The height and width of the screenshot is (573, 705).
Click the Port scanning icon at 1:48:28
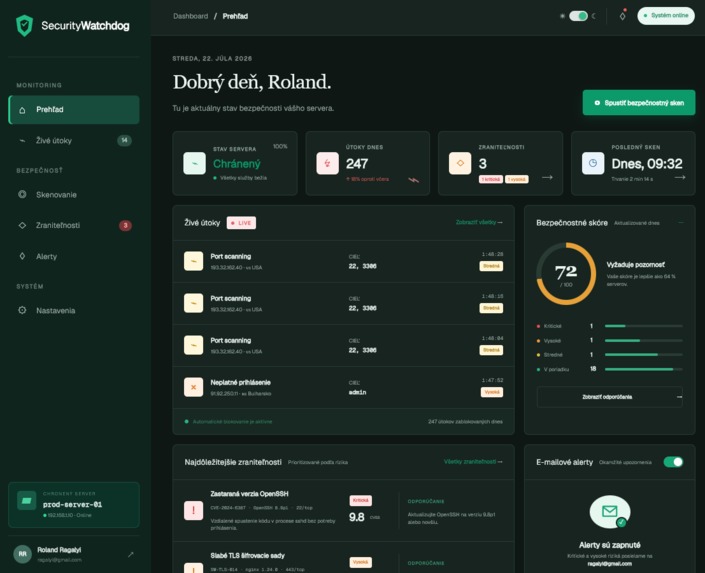click(193, 261)
